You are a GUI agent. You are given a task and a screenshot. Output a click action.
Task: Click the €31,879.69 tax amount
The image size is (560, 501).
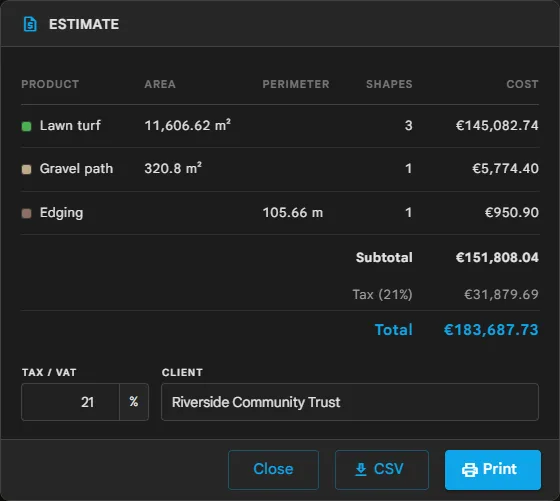[x=501, y=295]
